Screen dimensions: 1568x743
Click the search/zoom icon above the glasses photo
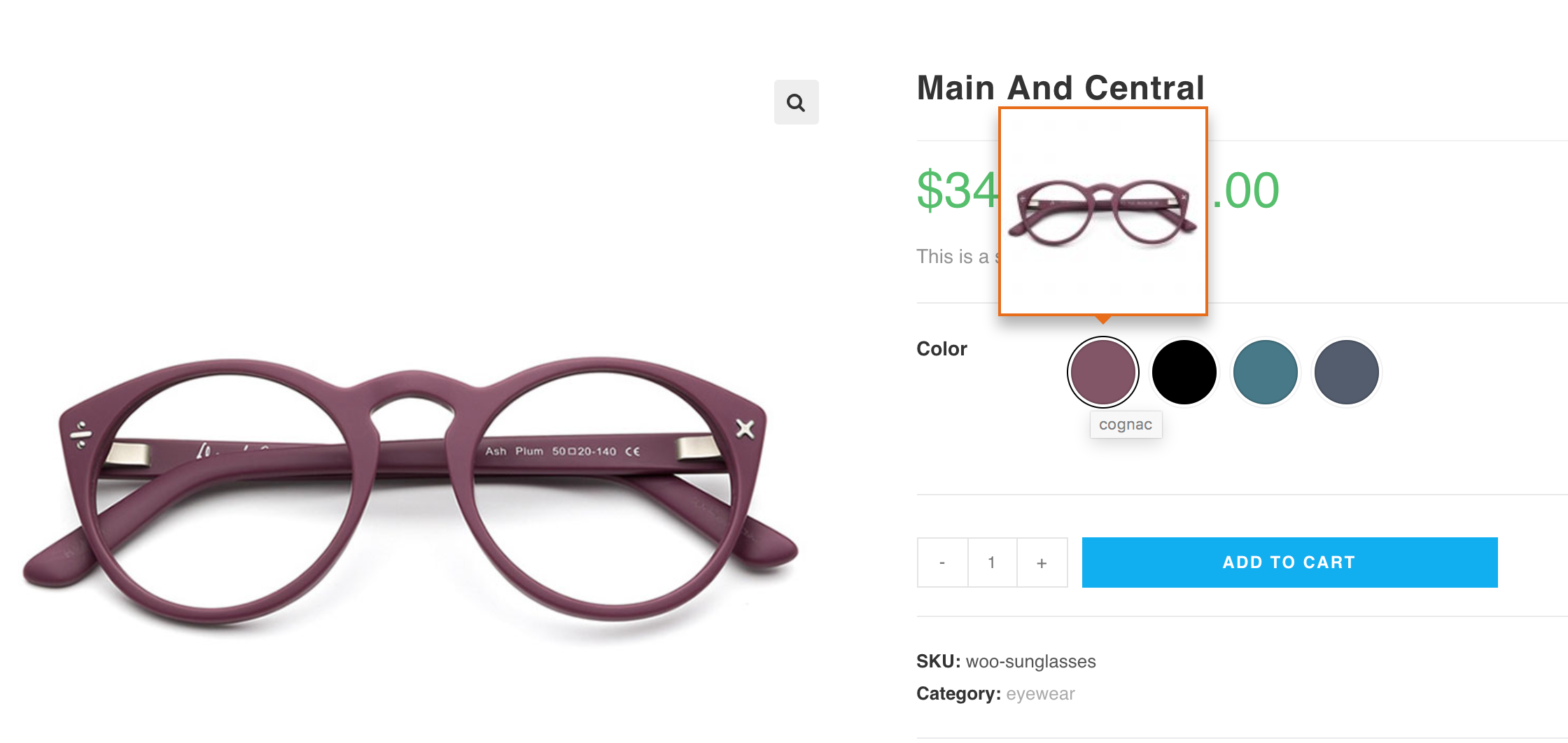click(796, 102)
